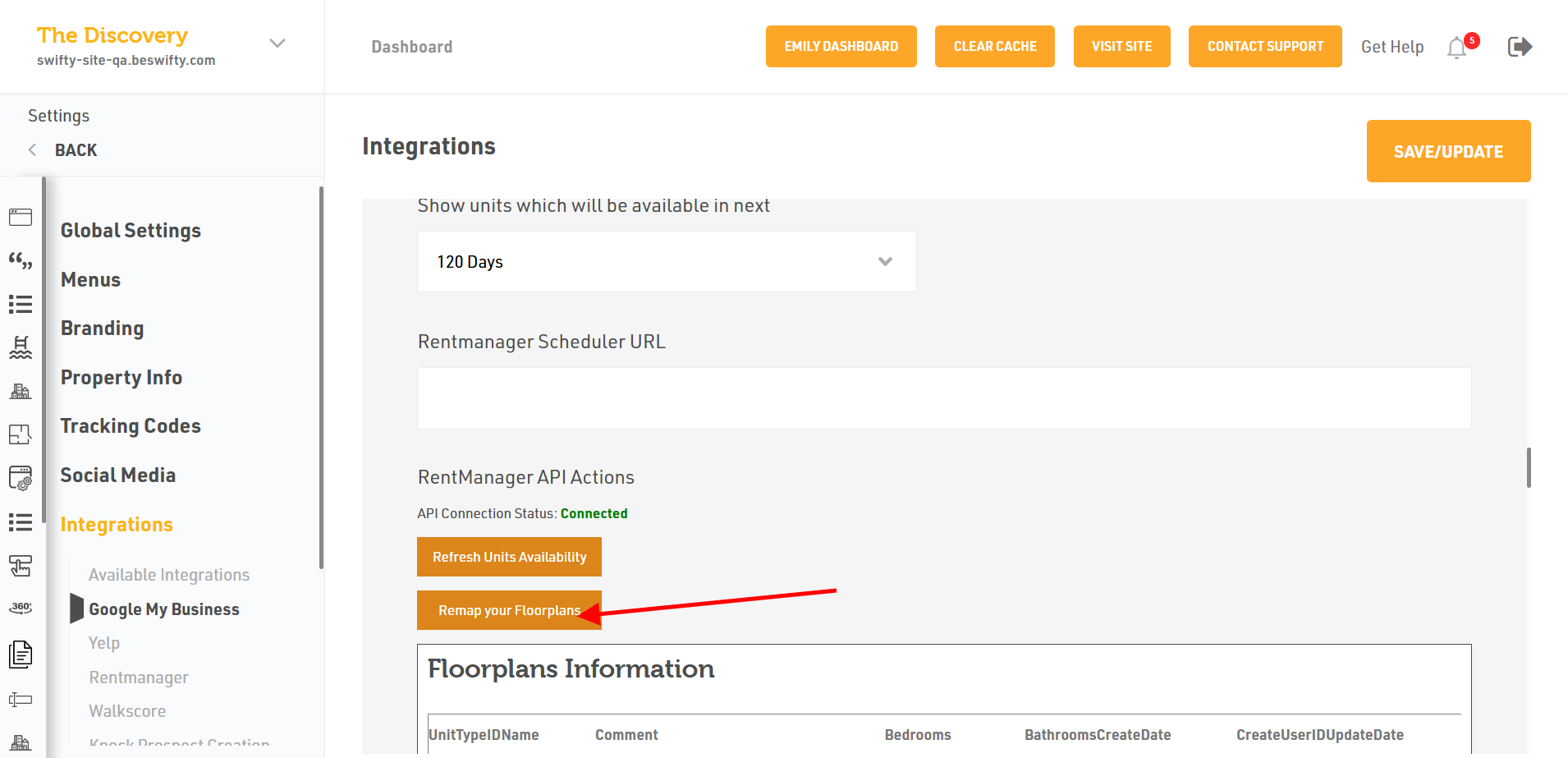The height and width of the screenshot is (758, 1568).
Task: Open the quotes icon in sidebar
Action: [x=21, y=261]
